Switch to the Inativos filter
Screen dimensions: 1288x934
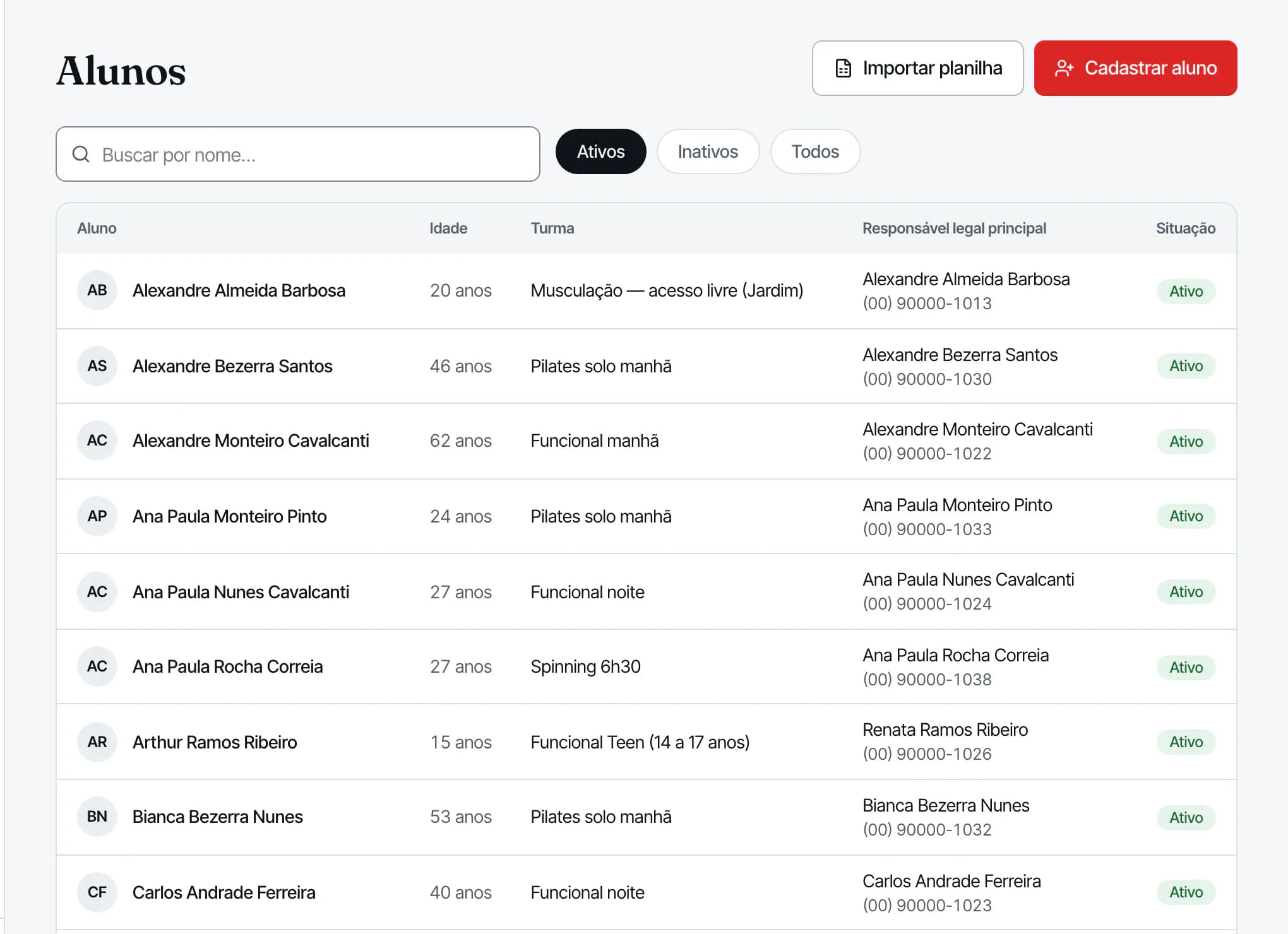[x=708, y=151]
